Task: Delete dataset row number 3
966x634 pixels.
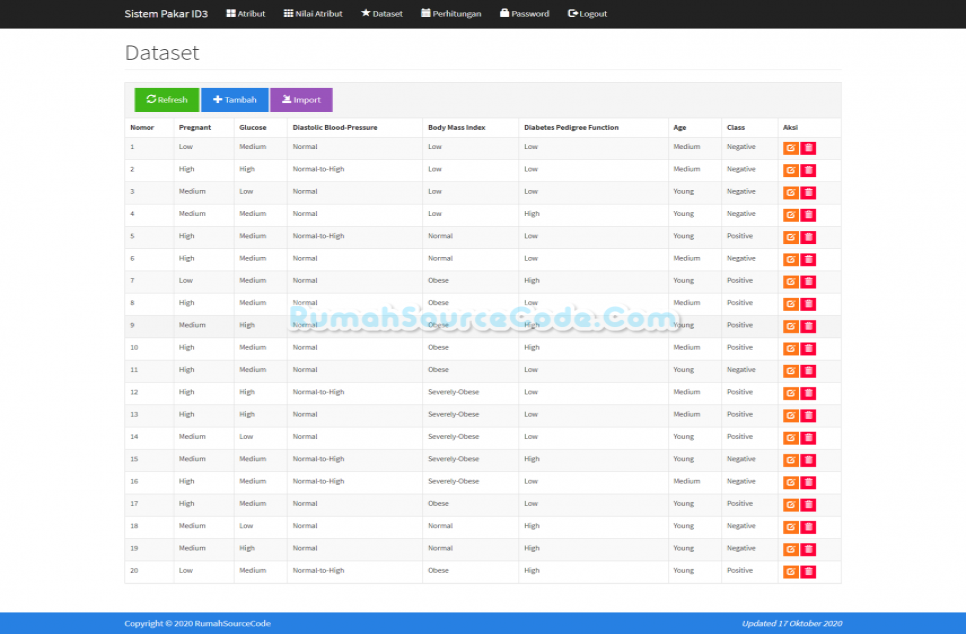Action: click(808, 193)
